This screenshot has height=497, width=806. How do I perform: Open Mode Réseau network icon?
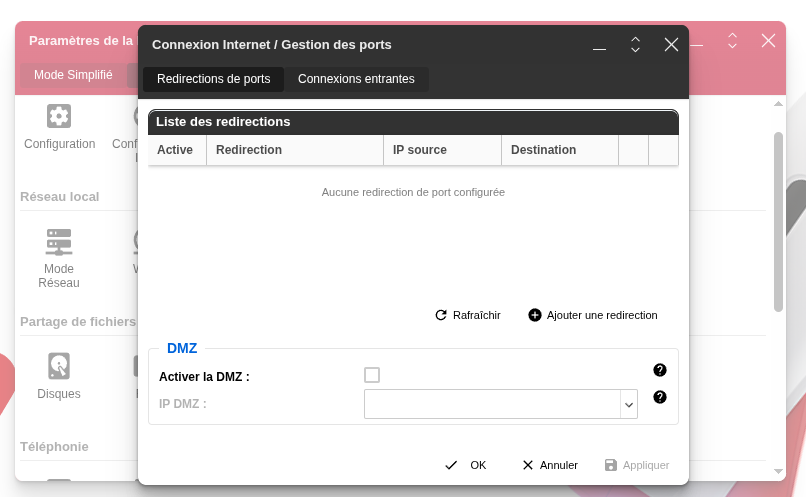(59, 241)
